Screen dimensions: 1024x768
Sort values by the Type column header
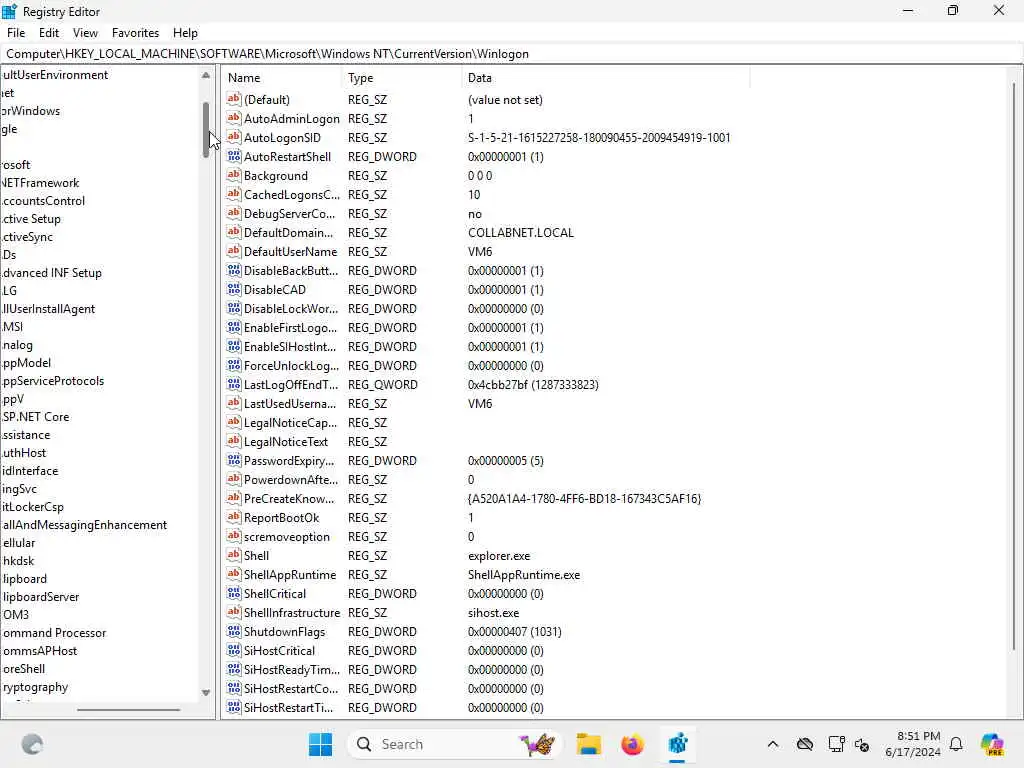pyautogui.click(x=401, y=78)
